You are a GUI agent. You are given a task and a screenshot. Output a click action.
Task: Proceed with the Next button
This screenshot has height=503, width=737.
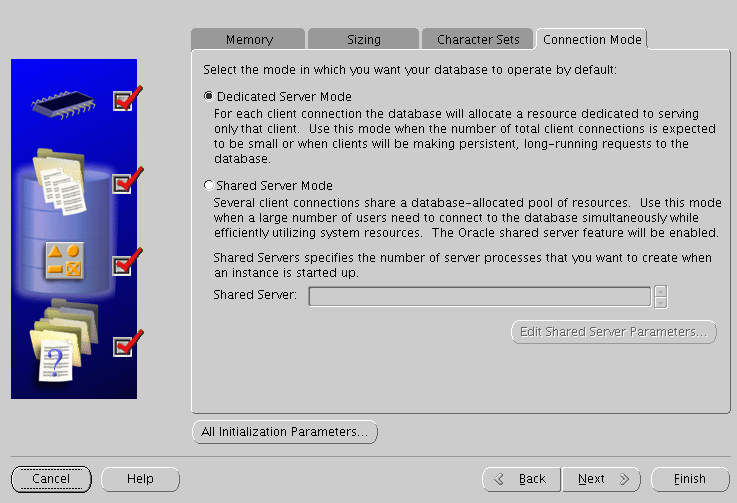[601, 479]
